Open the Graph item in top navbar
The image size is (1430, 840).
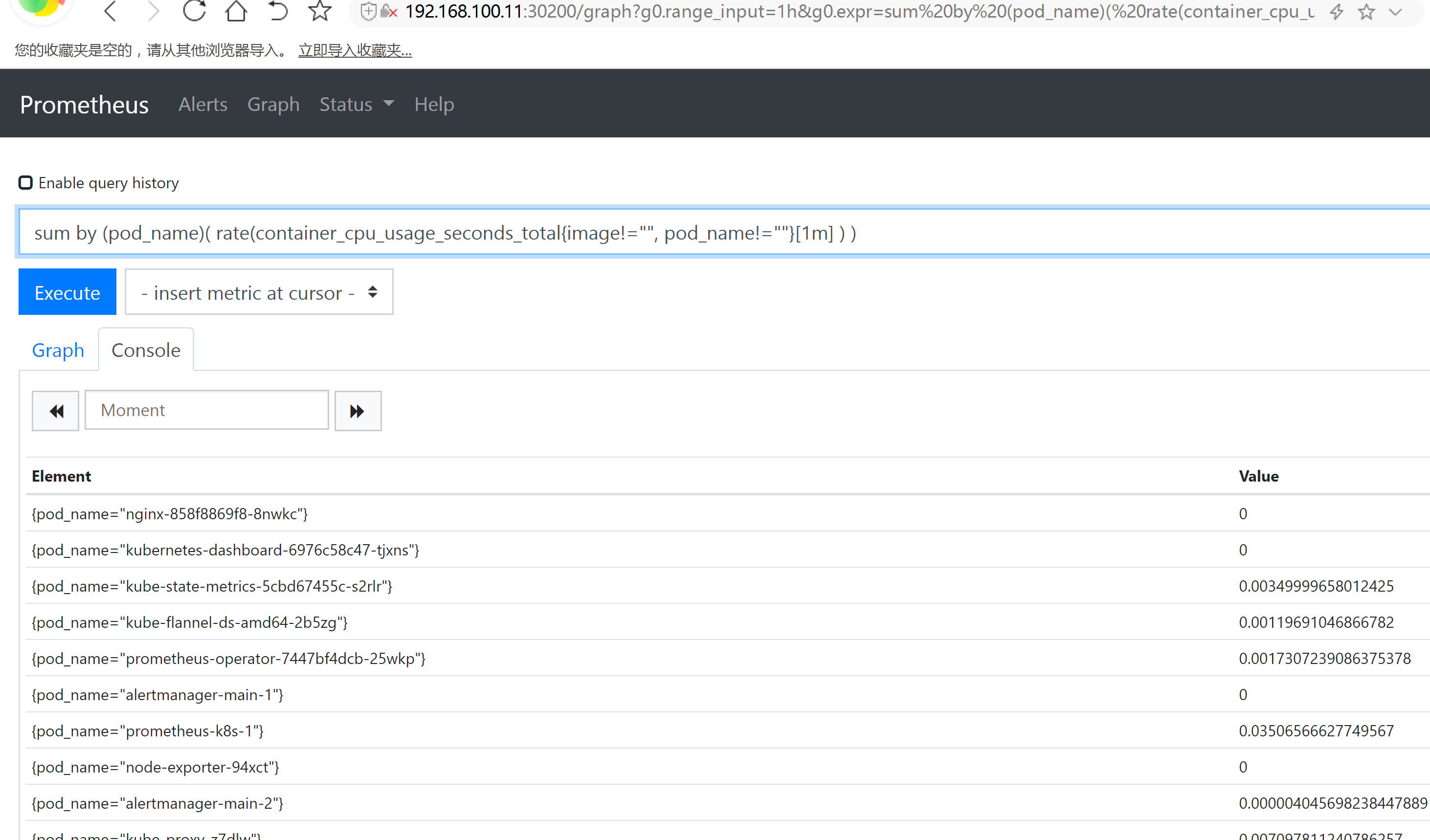click(273, 104)
